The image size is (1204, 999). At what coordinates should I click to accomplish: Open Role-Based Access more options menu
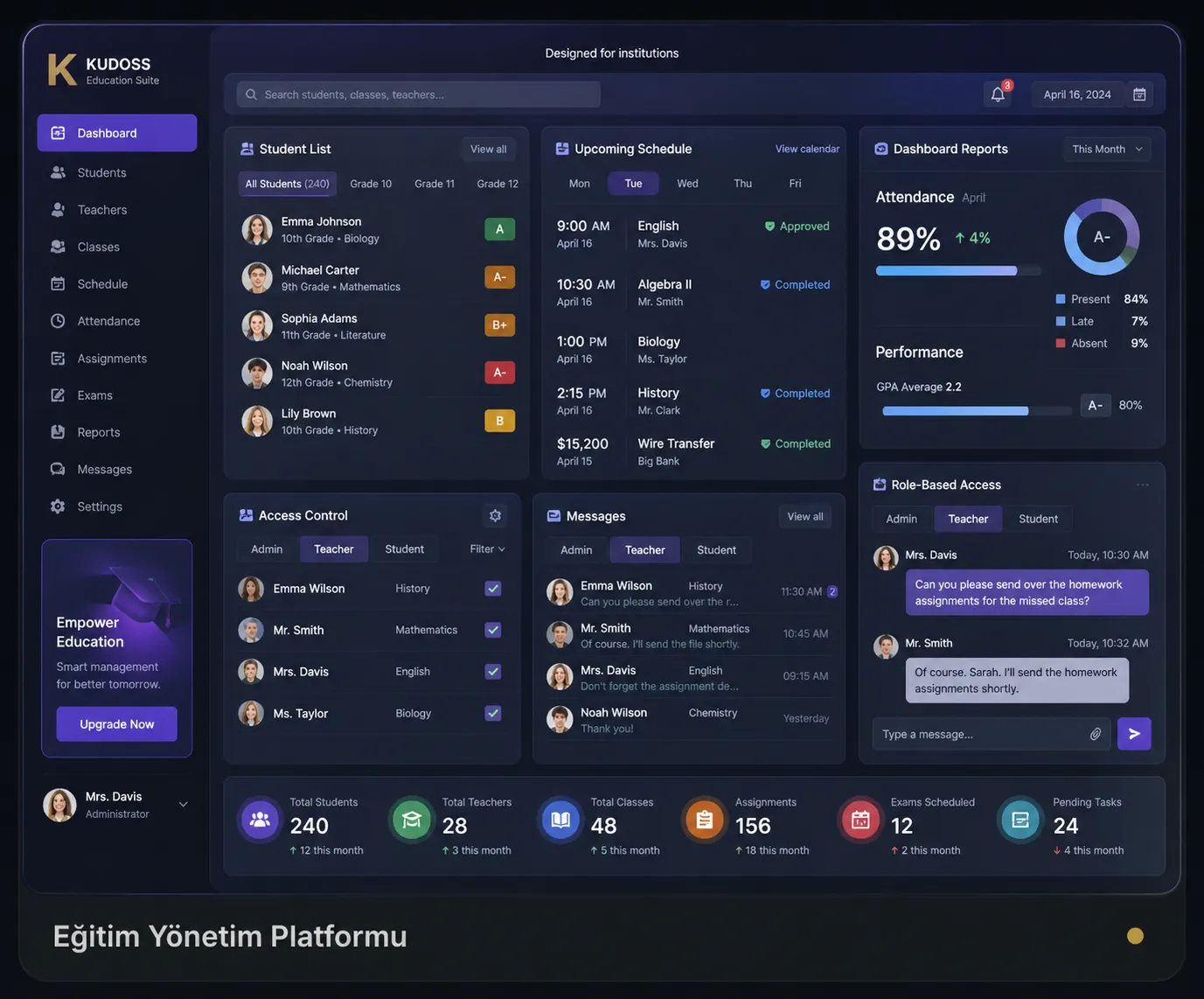tap(1142, 485)
